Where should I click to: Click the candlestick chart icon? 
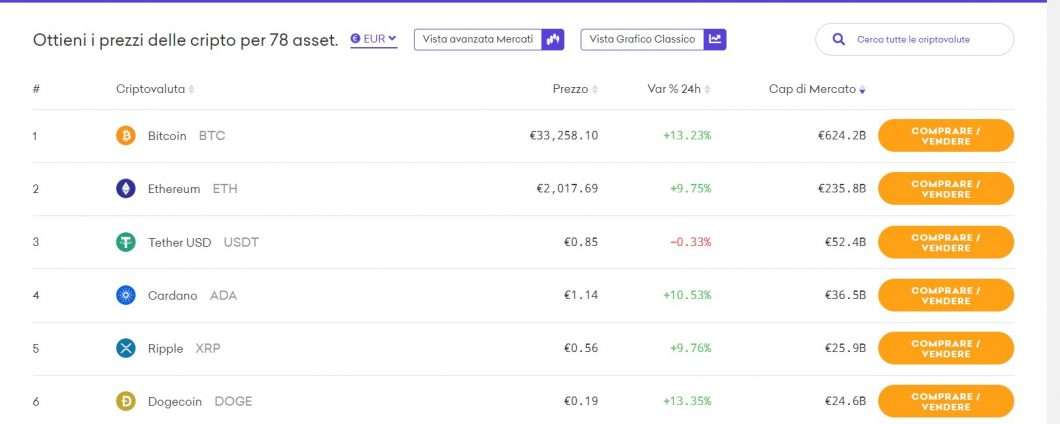[554, 39]
